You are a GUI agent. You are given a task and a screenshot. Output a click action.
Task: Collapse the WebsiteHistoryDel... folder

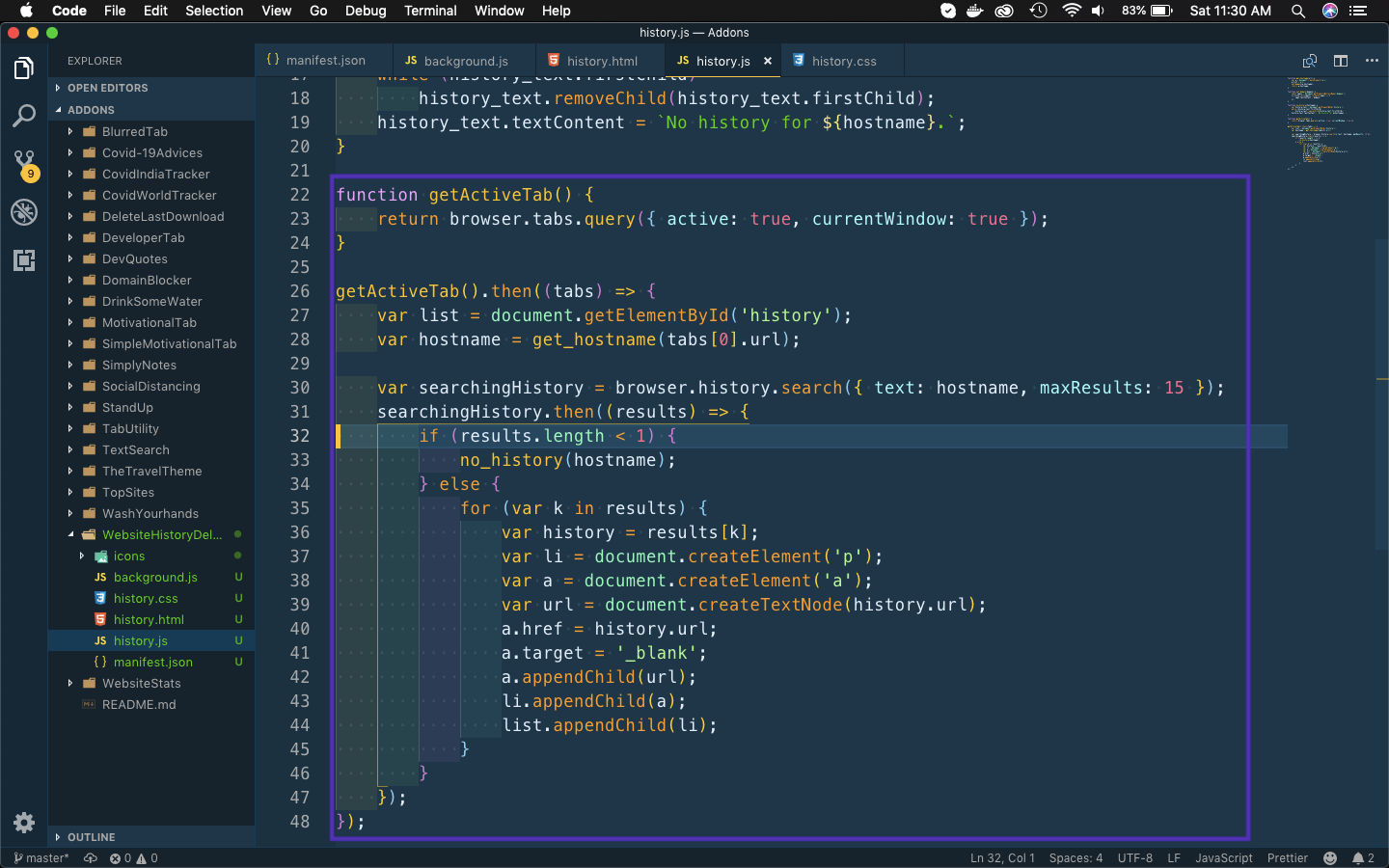coord(151,534)
